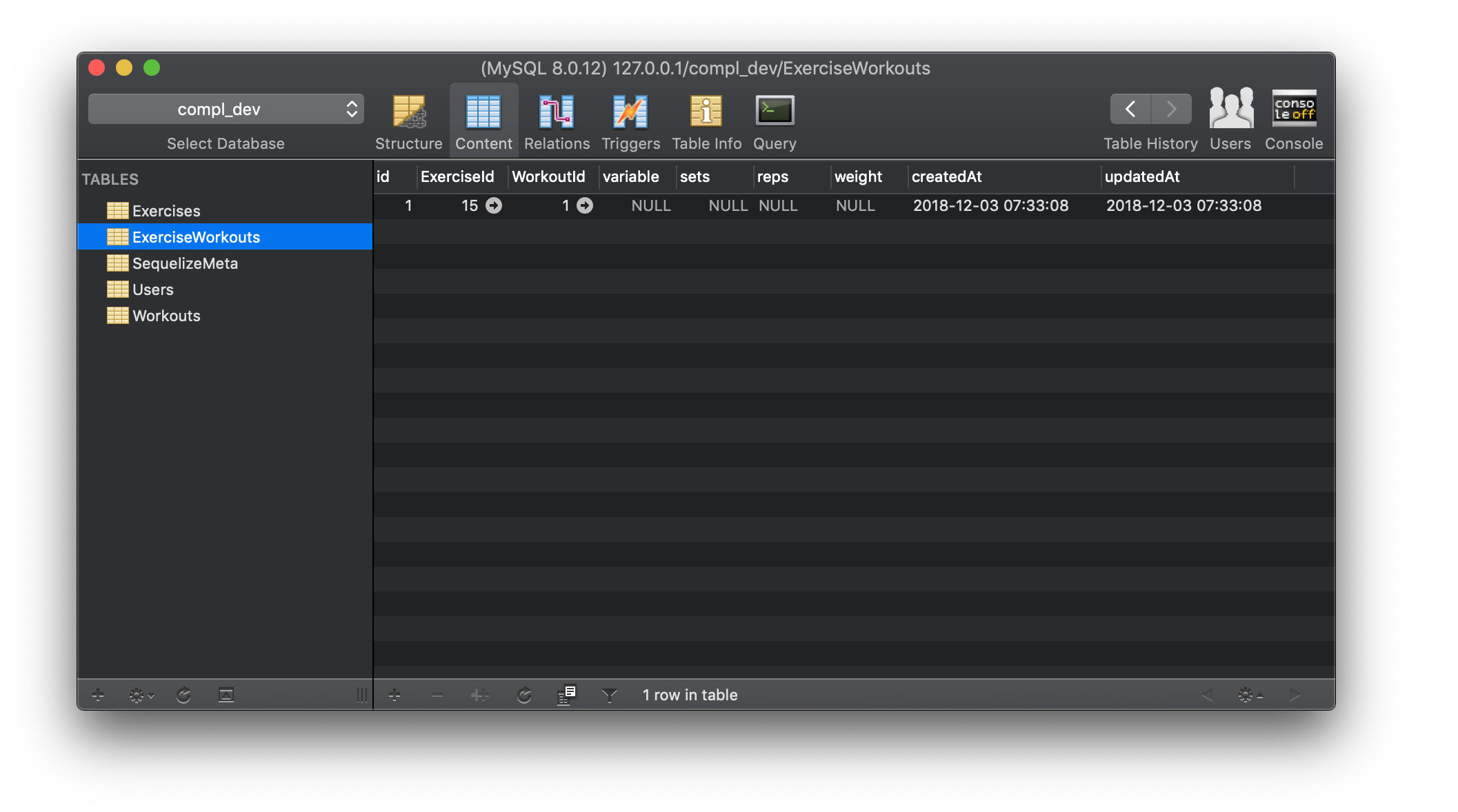Screen dimensions: 1458x812
Task: Select the ExerciseWorkouts table
Action: pos(226,237)
